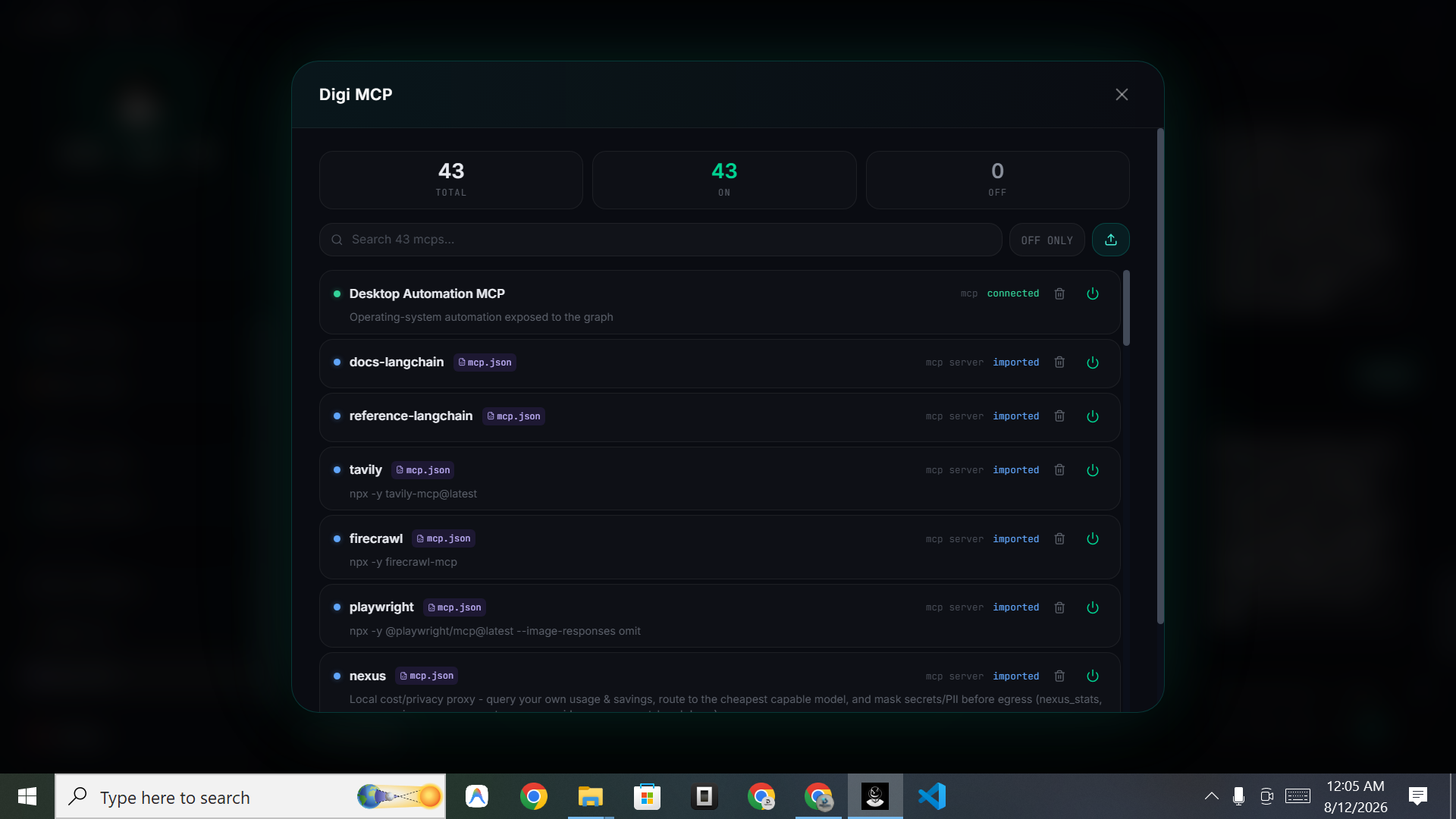Select the 0 OFF stat card

997,180
